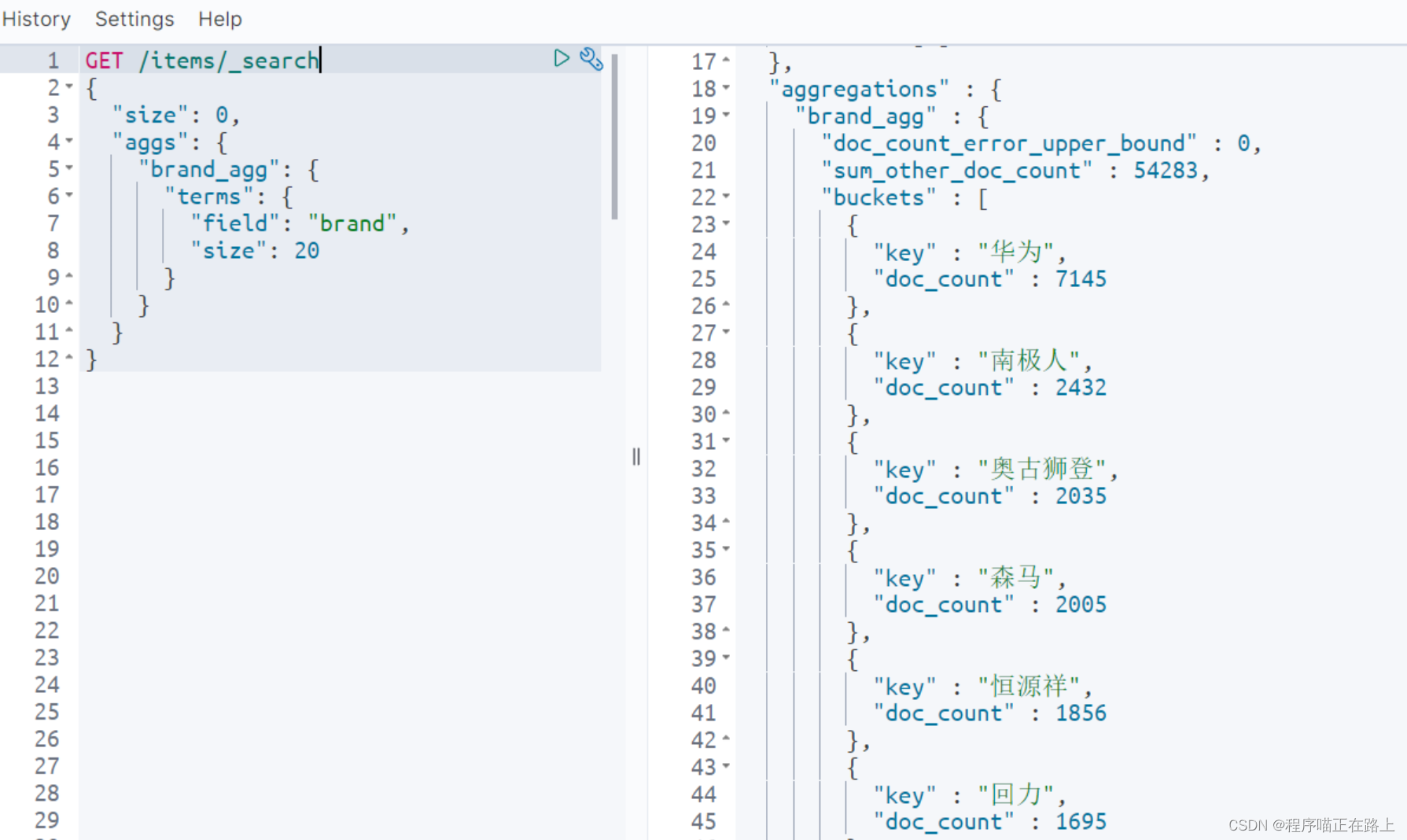Collapse aggregations block at response line 18
Screen dimensions: 1407x840
(x=726, y=87)
